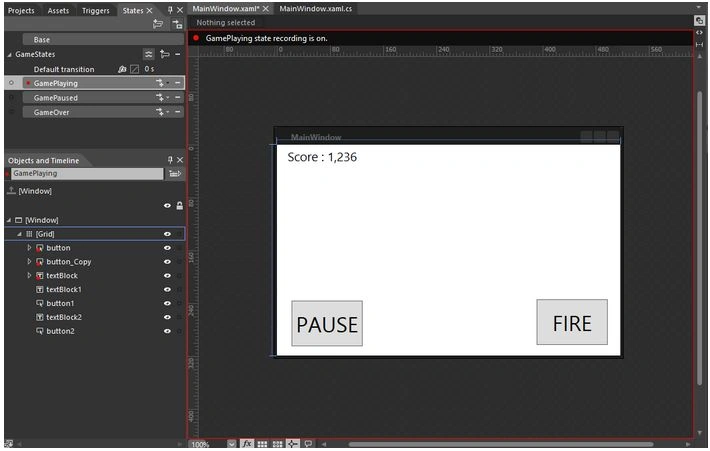Select the MainWindow.xaml* document tab
710x451 pixels.
pyautogui.click(x=225, y=9)
